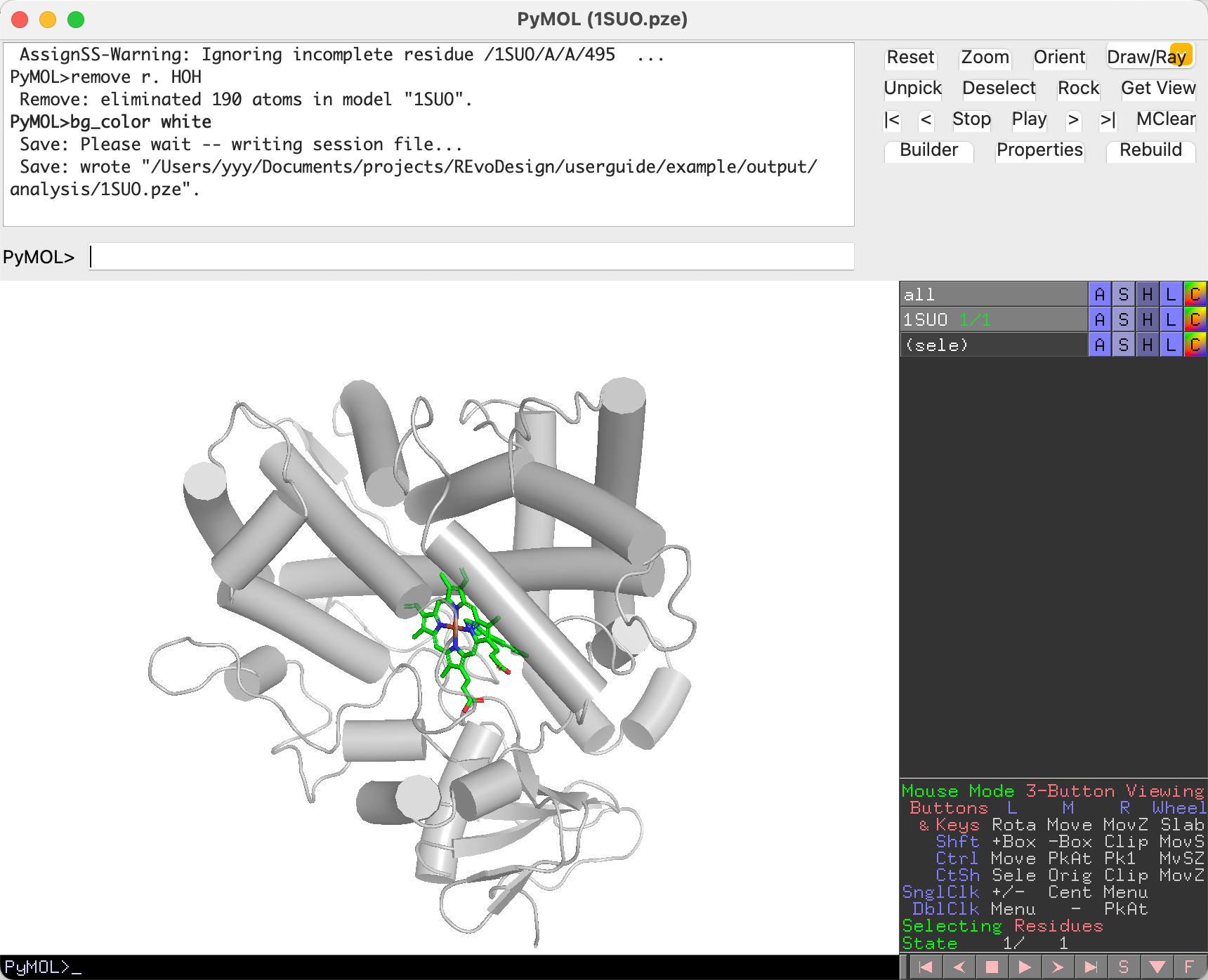This screenshot has height=980, width=1208.
Task: Open the Properties panel
Action: [1039, 150]
